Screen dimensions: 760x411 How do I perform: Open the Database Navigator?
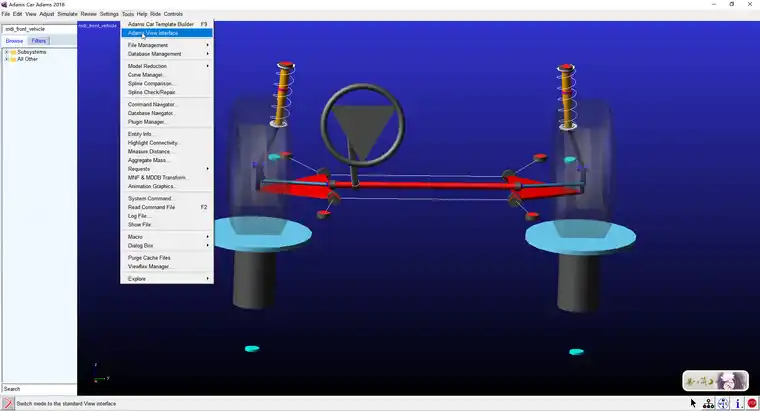(x=167, y=113)
